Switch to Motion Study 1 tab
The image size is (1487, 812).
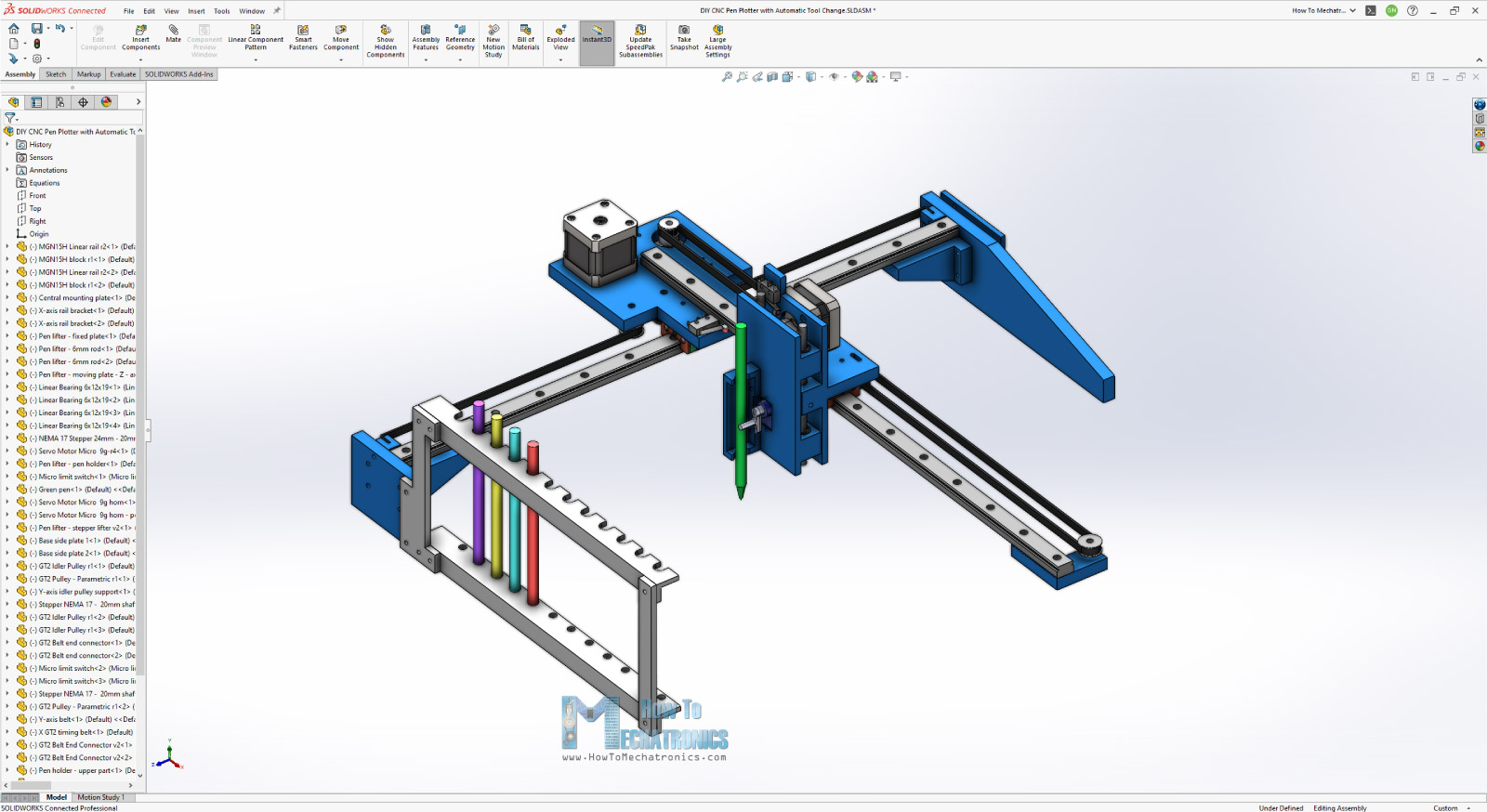100,797
